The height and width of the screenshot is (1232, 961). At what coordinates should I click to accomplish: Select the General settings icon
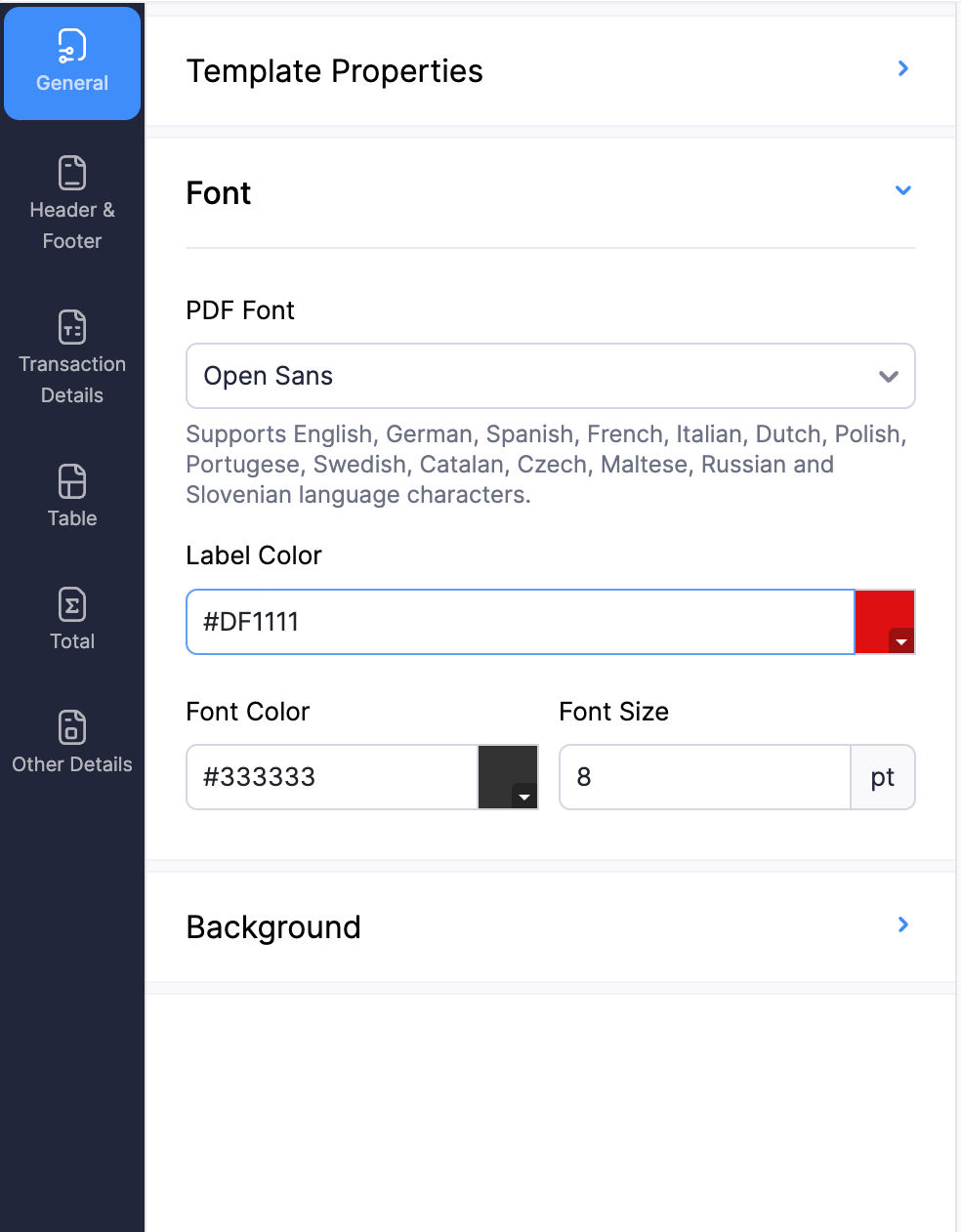tap(71, 45)
